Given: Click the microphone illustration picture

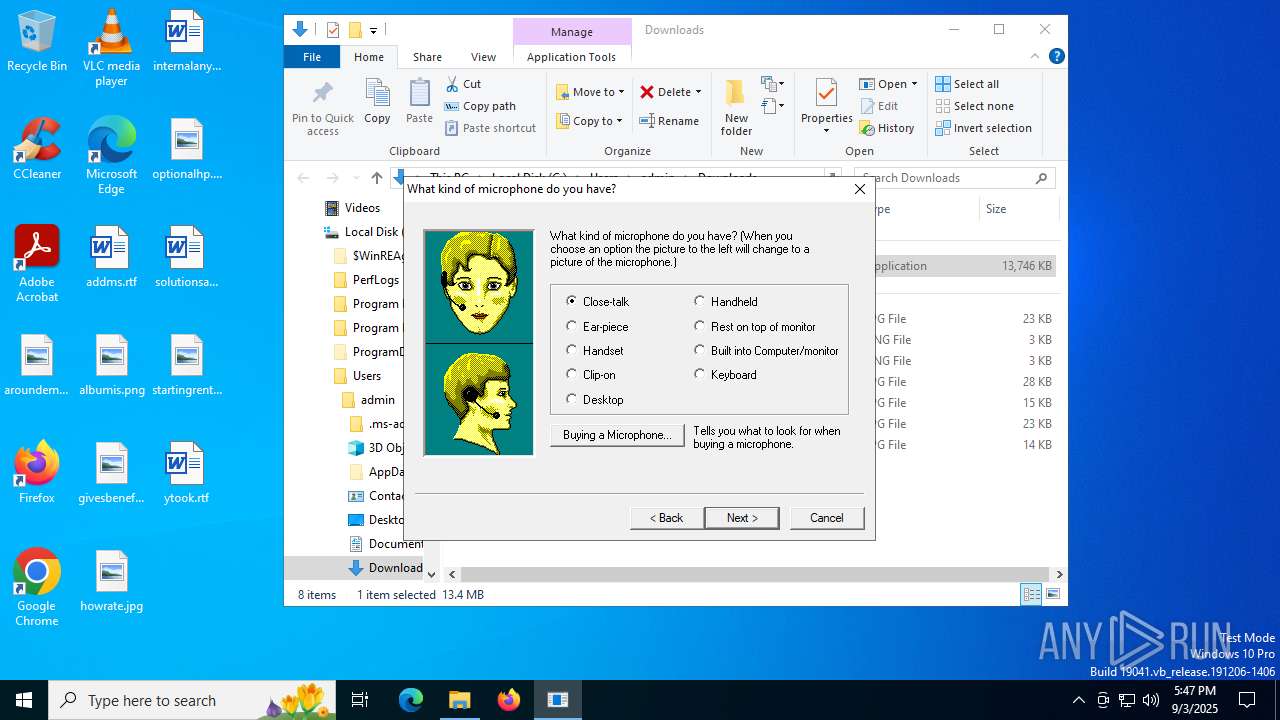Looking at the screenshot, I should click(x=479, y=343).
